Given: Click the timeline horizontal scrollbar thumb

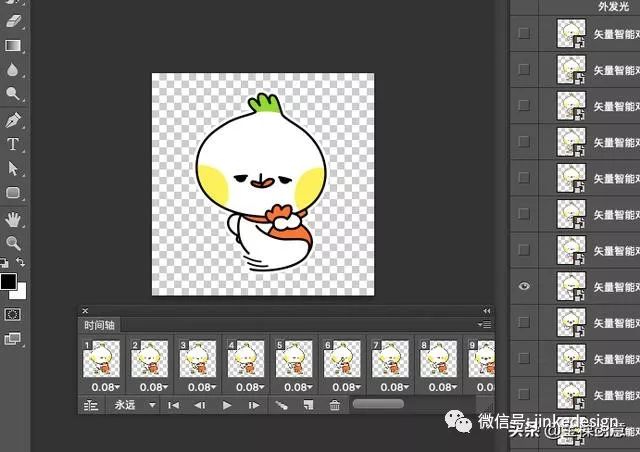Looking at the screenshot, I should (378, 404).
